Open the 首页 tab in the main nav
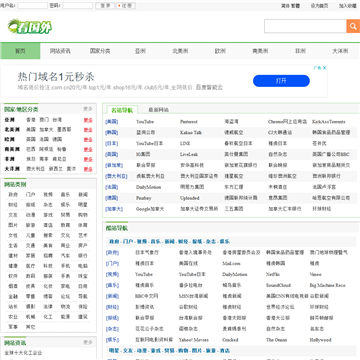This screenshot has height=360, width=360. [20, 51]
